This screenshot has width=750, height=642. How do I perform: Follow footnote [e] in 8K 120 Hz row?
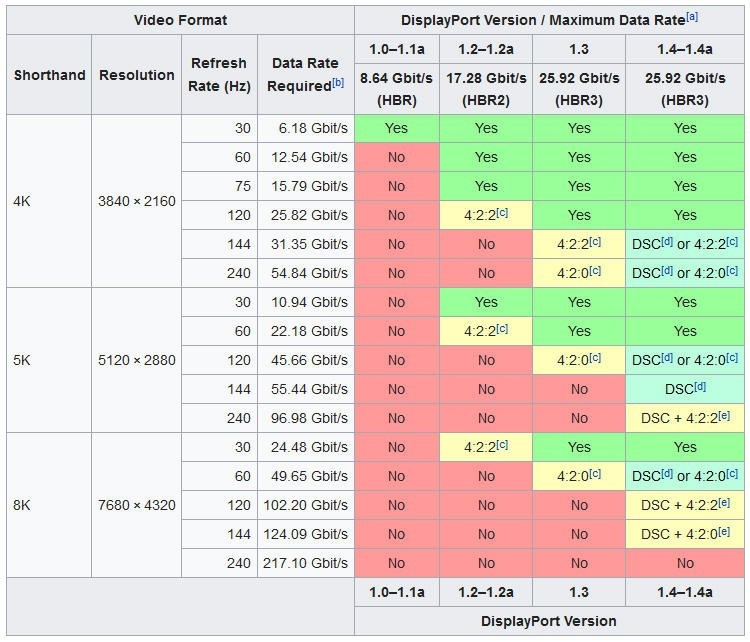click(724, 503)
